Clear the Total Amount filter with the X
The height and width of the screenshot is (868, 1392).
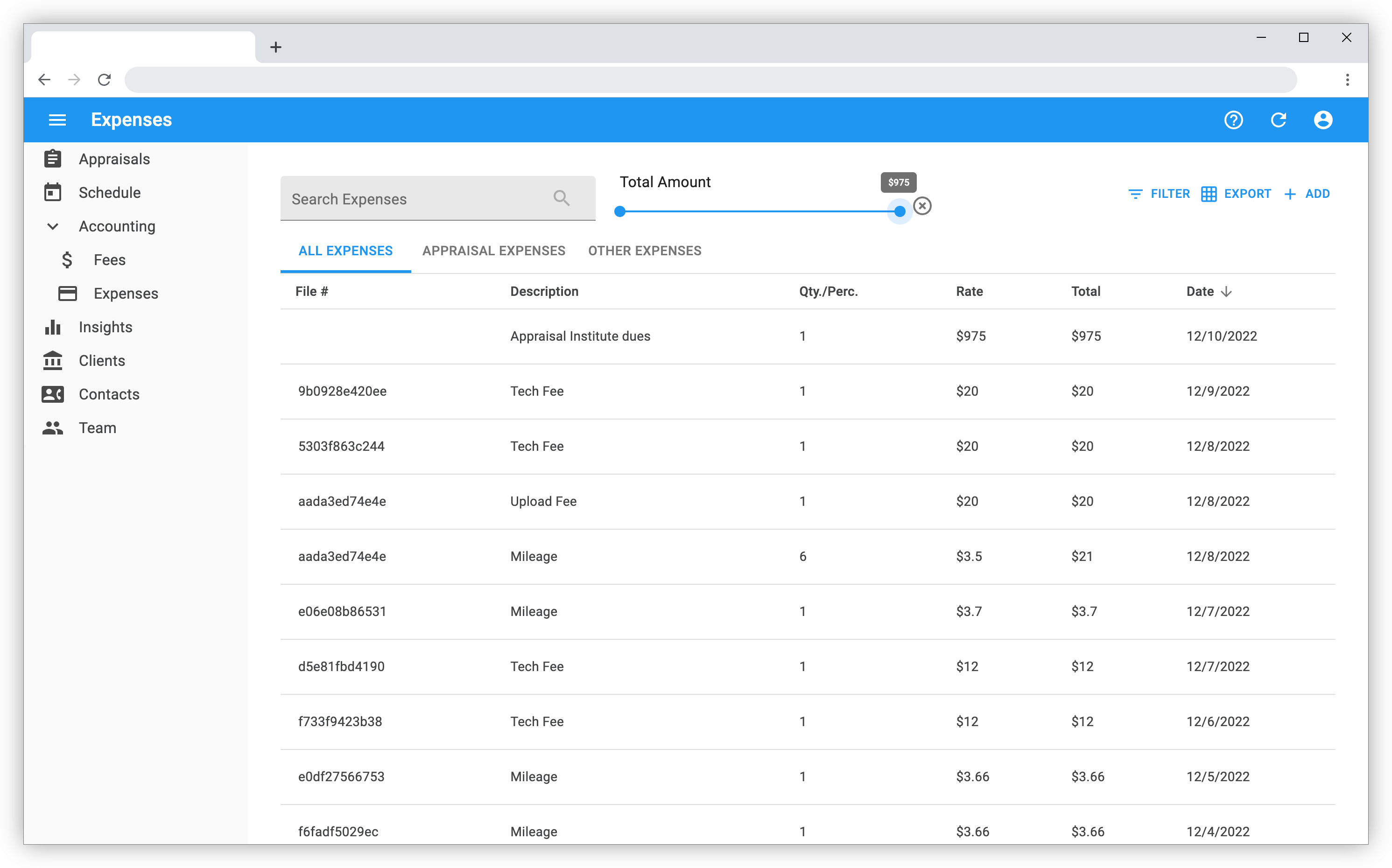pyautogui.click(x=923, y=205)
